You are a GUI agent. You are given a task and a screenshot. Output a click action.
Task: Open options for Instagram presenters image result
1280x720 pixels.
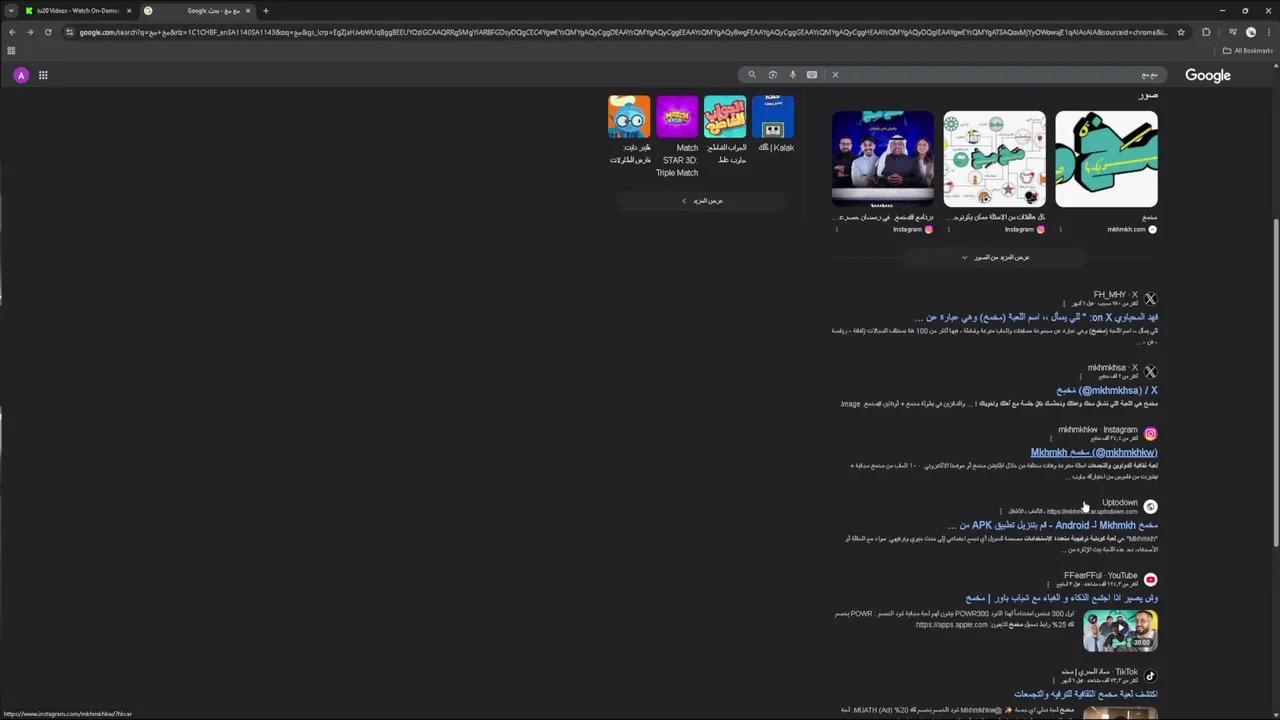pyautogui.click(x=837, y=229)
